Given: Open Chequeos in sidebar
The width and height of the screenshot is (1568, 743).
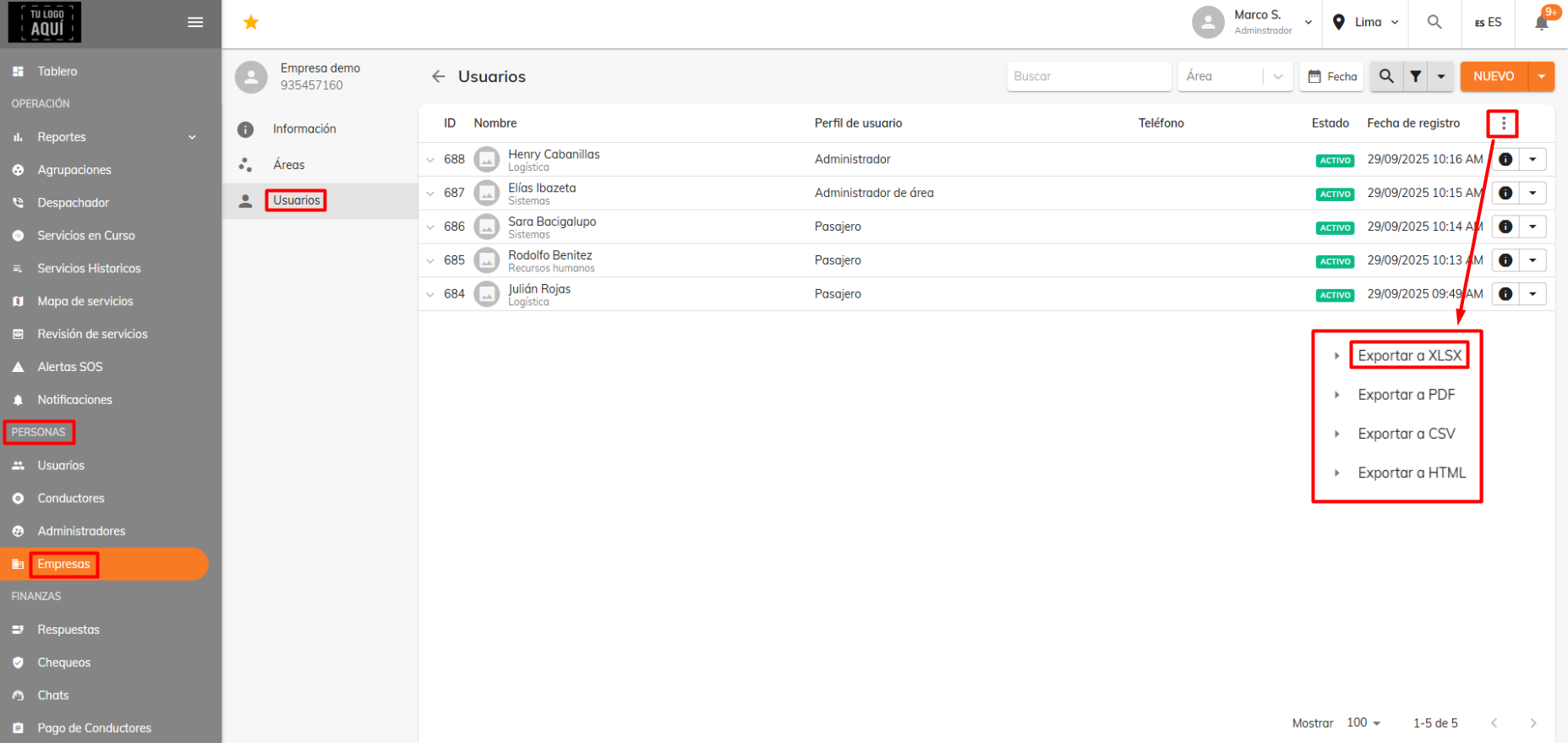Looking at the screenshot, I should click(x=64, y=663).
